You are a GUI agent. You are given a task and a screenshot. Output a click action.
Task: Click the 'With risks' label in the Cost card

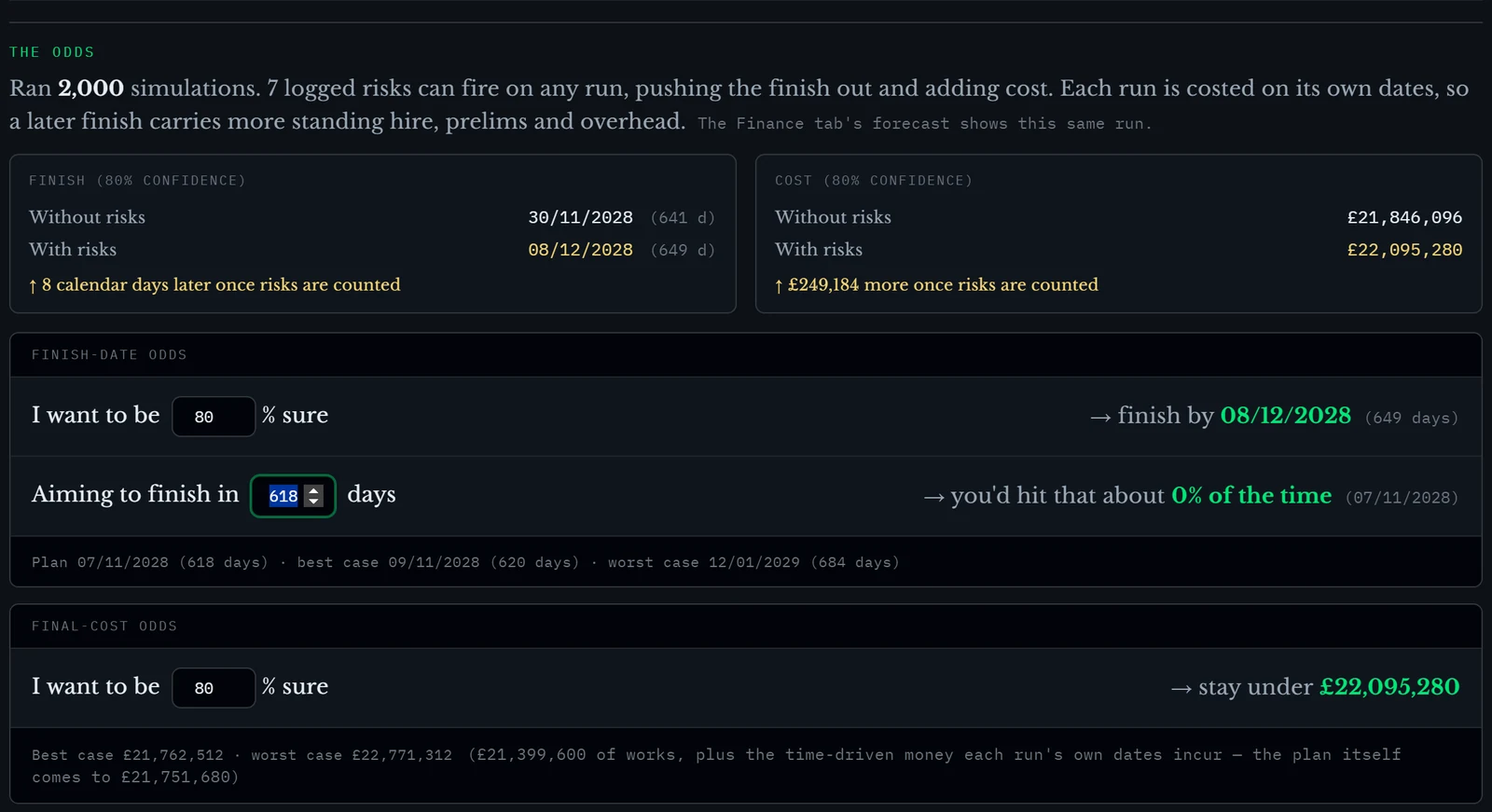(x=819, y=250)
